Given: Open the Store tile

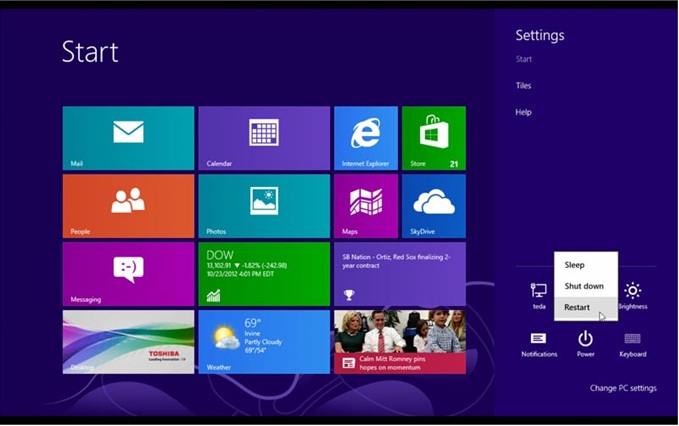Looking at the screenshot, I should point(434,138).
